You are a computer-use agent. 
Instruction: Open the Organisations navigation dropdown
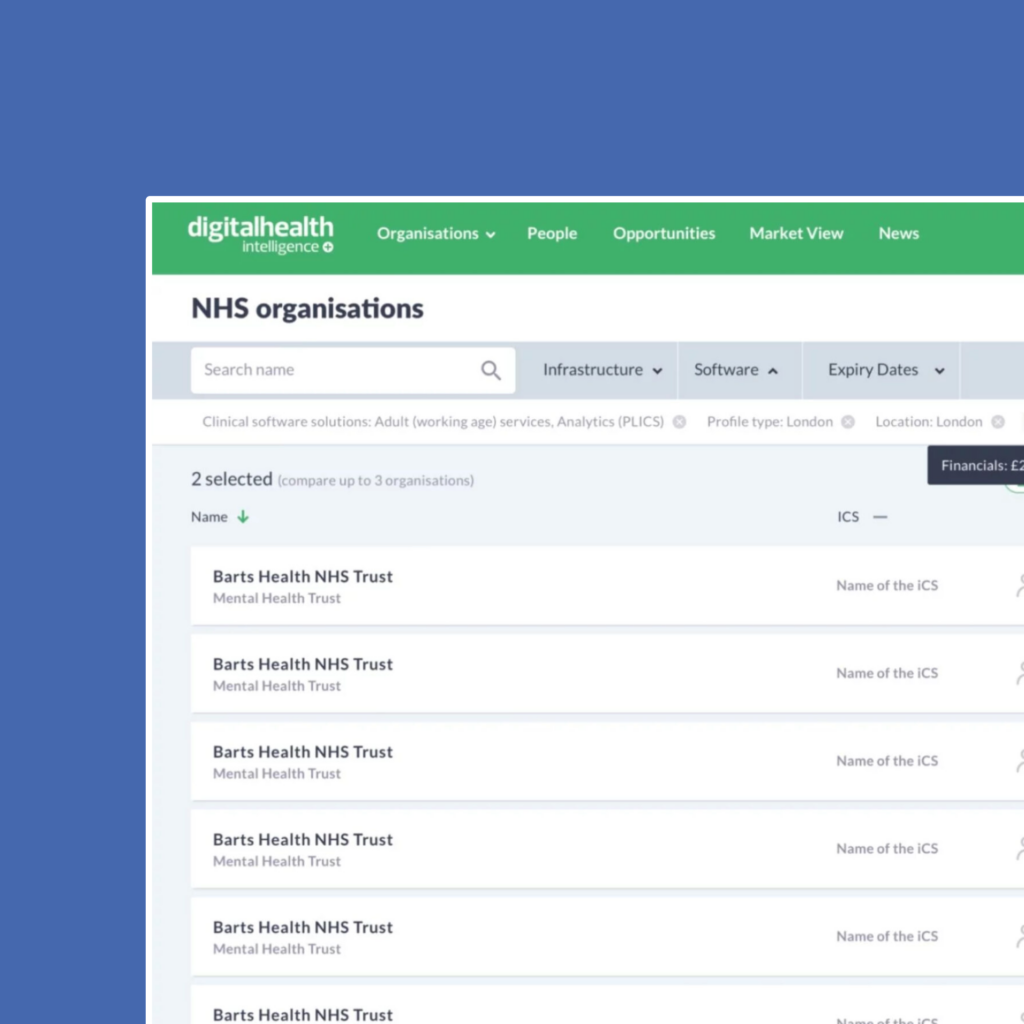[x=436, y=234]
